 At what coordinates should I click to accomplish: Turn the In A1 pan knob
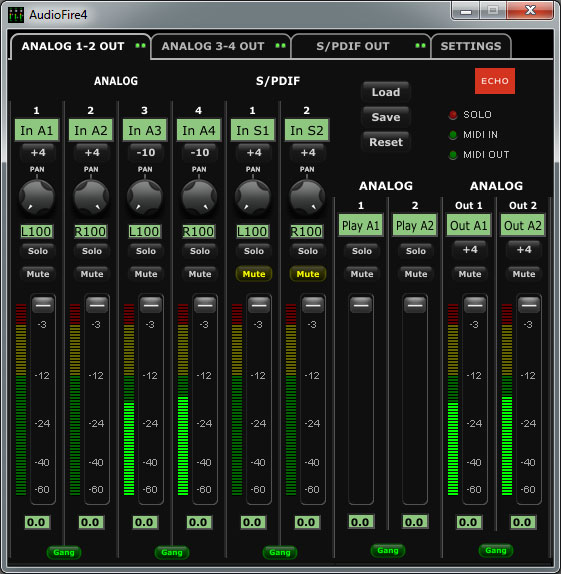(37, 197)
